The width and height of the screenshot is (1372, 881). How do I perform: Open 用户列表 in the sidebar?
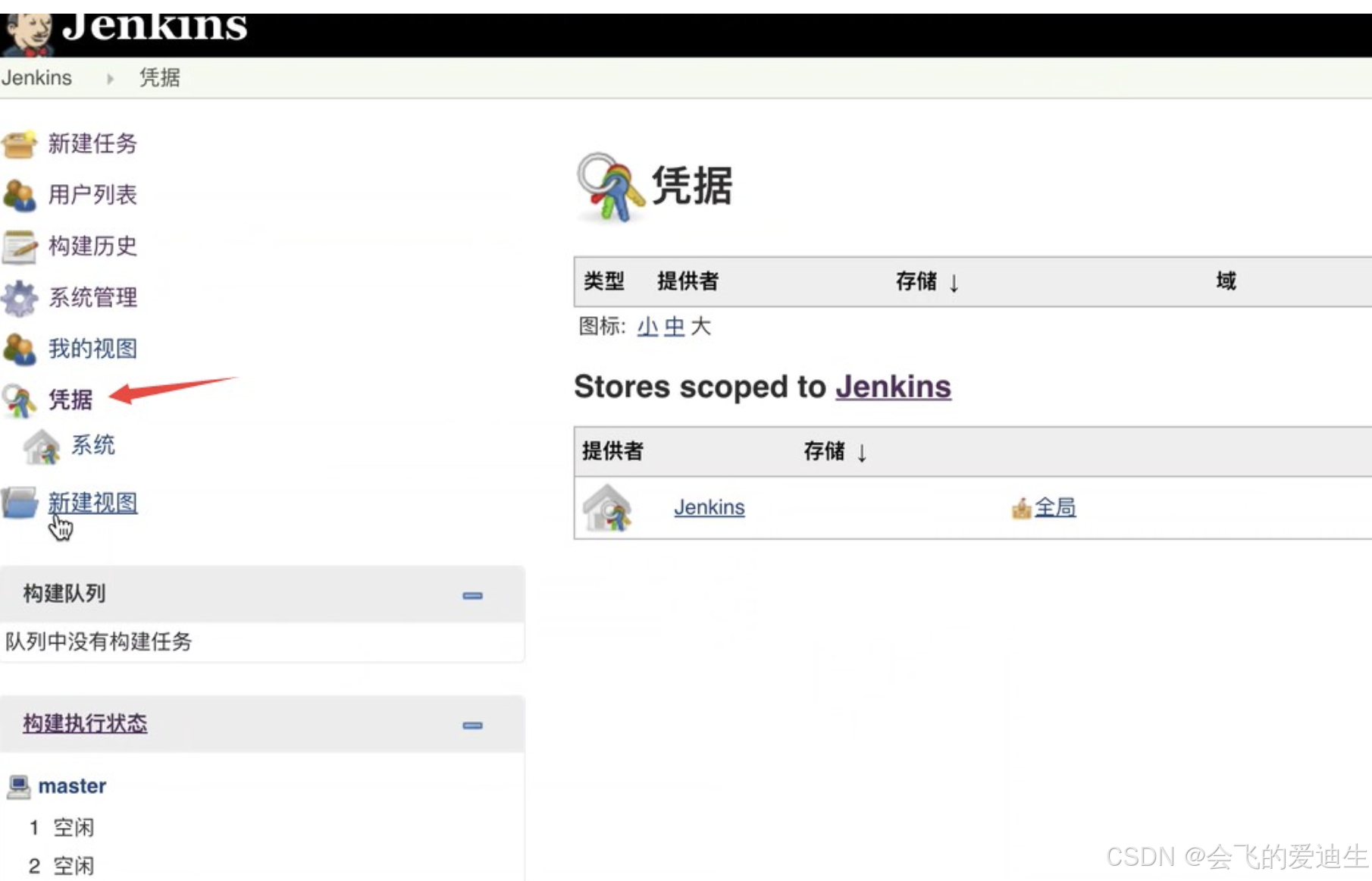pyautogui.click(x=92, y=195)
